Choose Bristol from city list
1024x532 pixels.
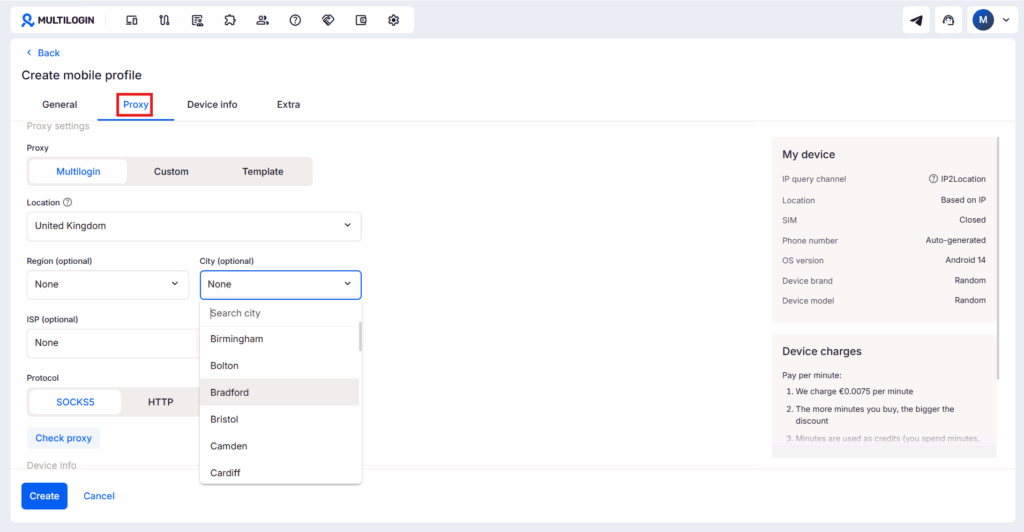[280, 419]
